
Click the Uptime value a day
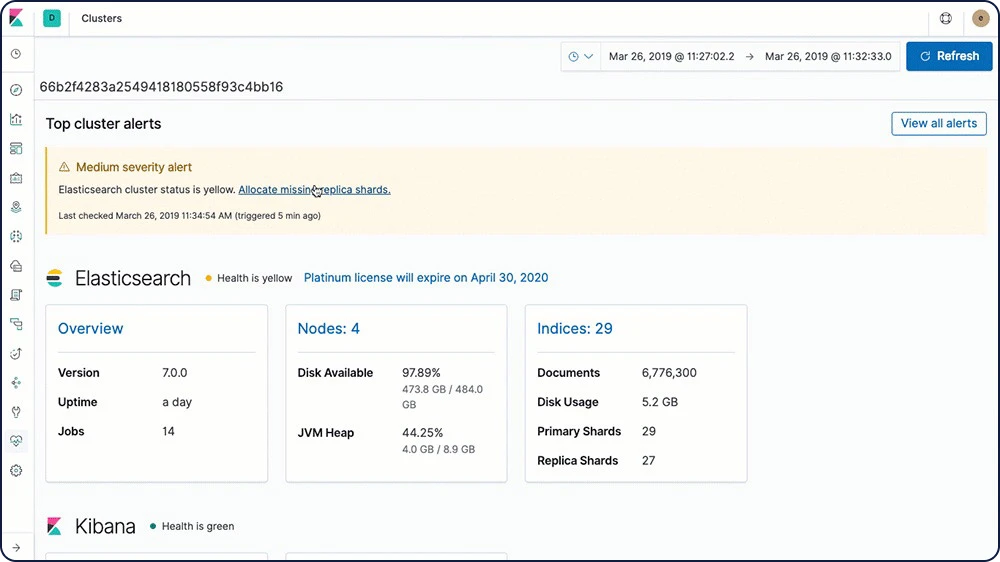177,402
